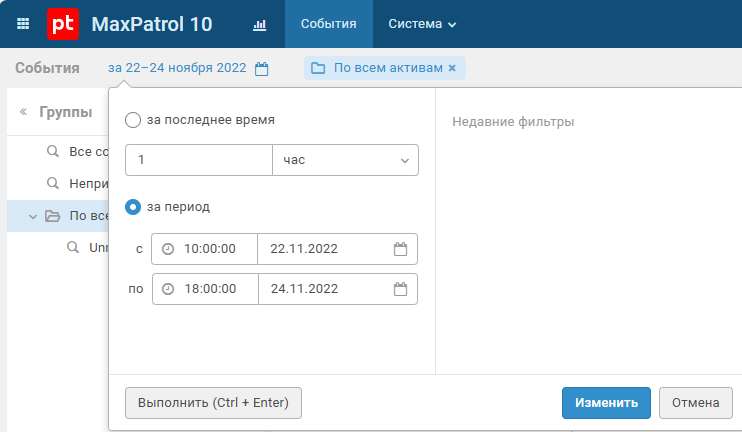Click the numeric value field containing 1

198,160
